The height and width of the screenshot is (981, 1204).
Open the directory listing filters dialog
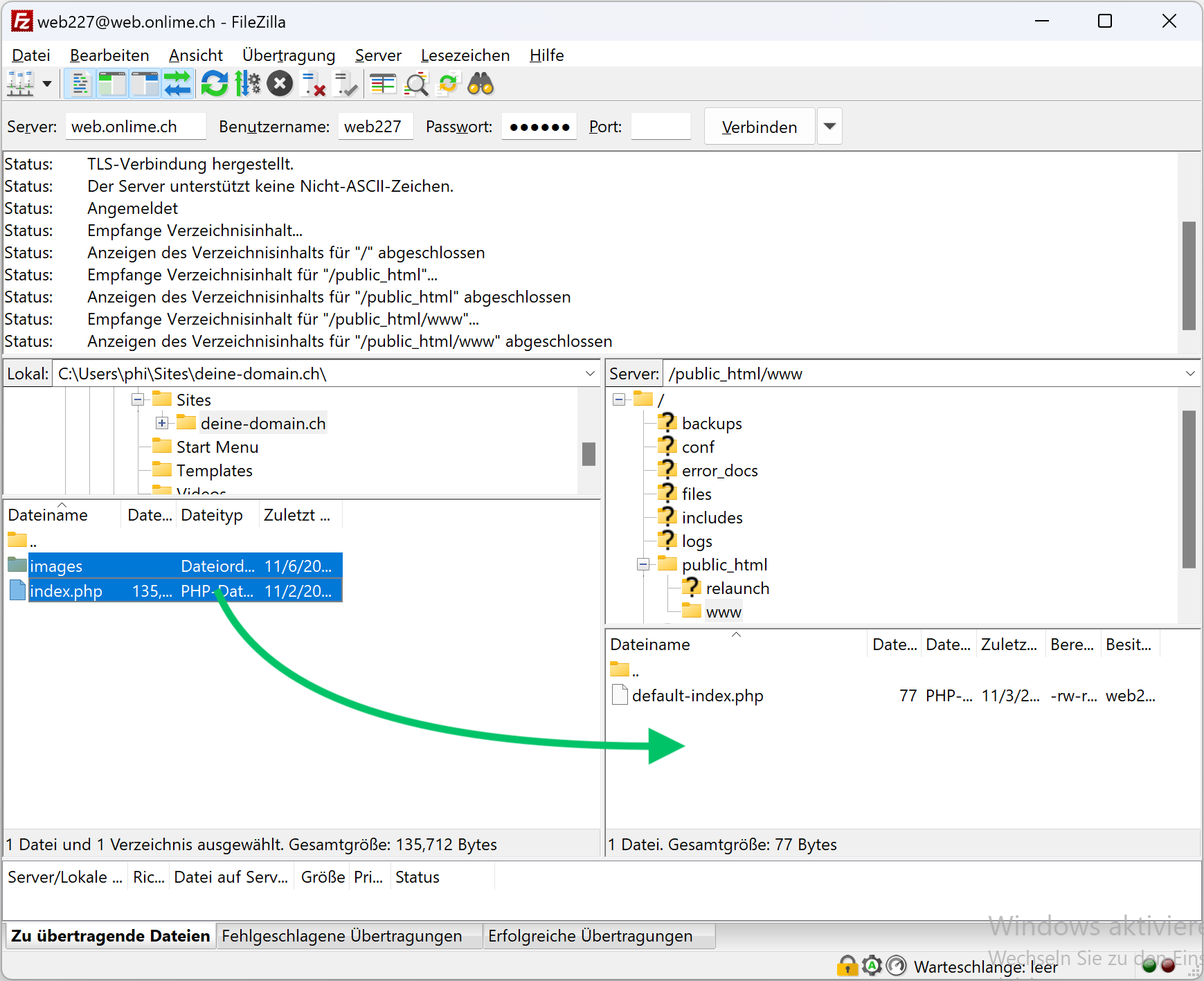383,84
